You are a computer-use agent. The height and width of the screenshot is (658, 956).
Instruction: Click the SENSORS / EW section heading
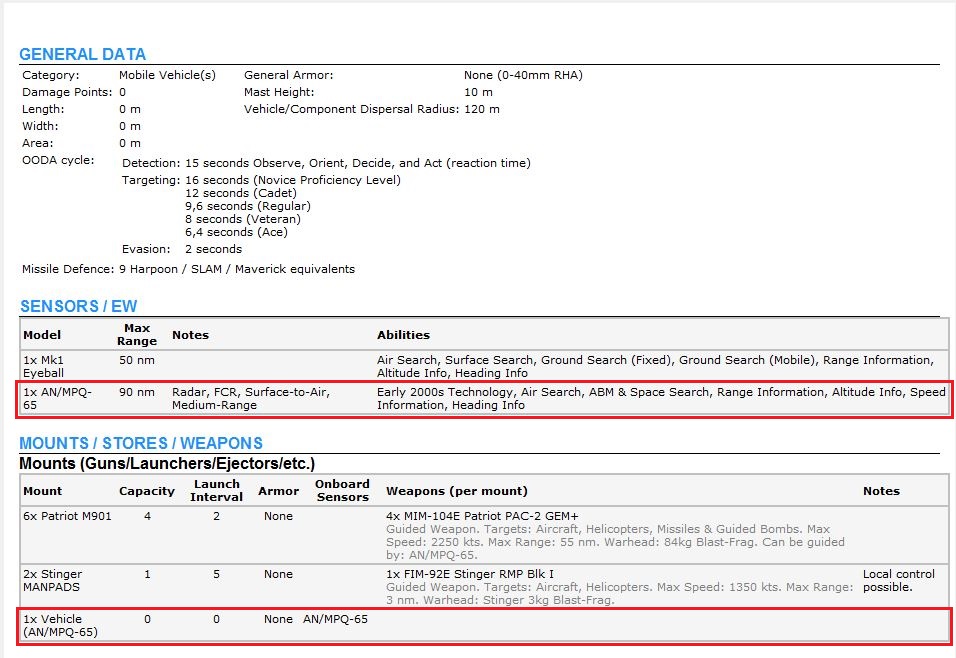pyautogui.click(x=79, y=306)
